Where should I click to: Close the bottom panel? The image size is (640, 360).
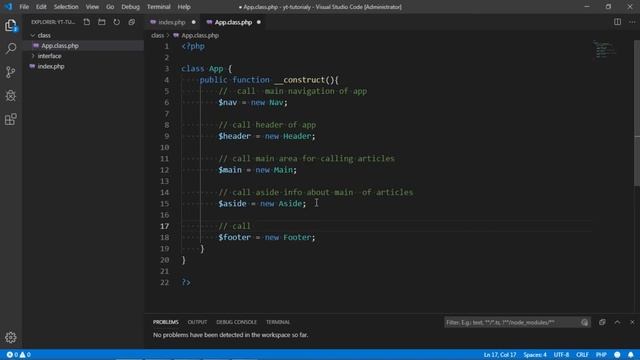tap(632, 322)
